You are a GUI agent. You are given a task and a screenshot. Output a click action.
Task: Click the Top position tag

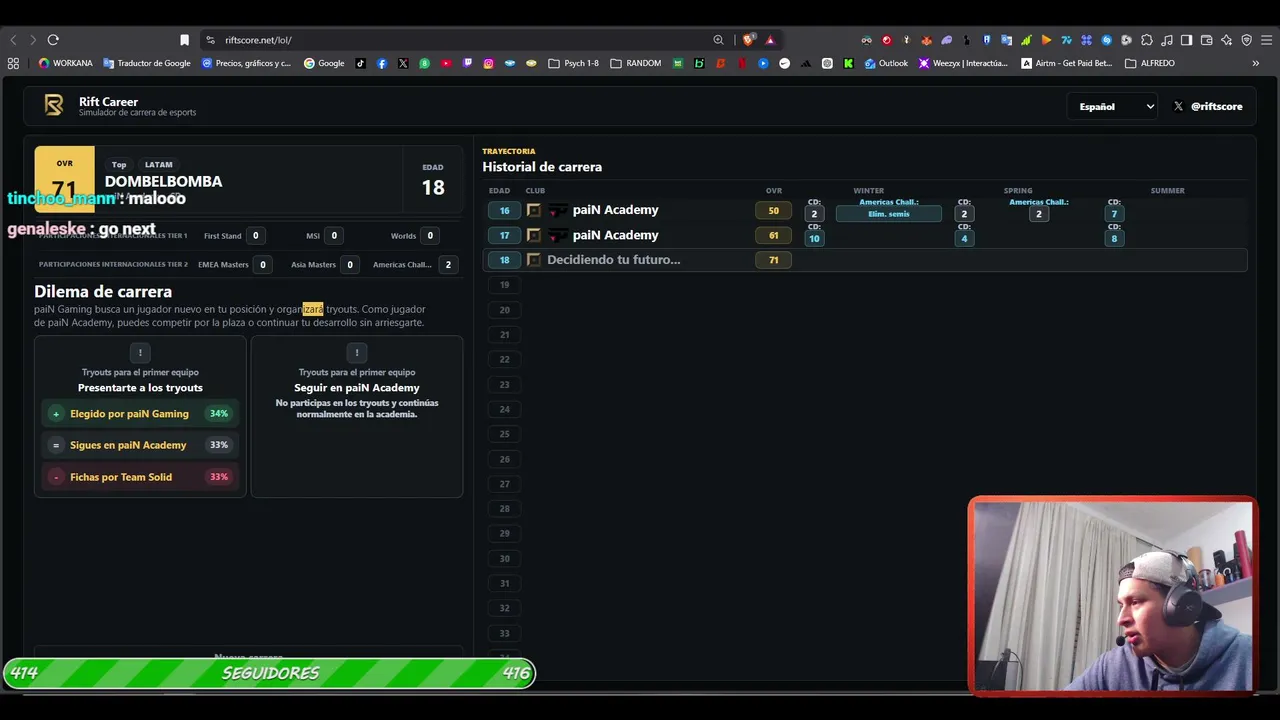pyautogui.click(x=119, y=165)
